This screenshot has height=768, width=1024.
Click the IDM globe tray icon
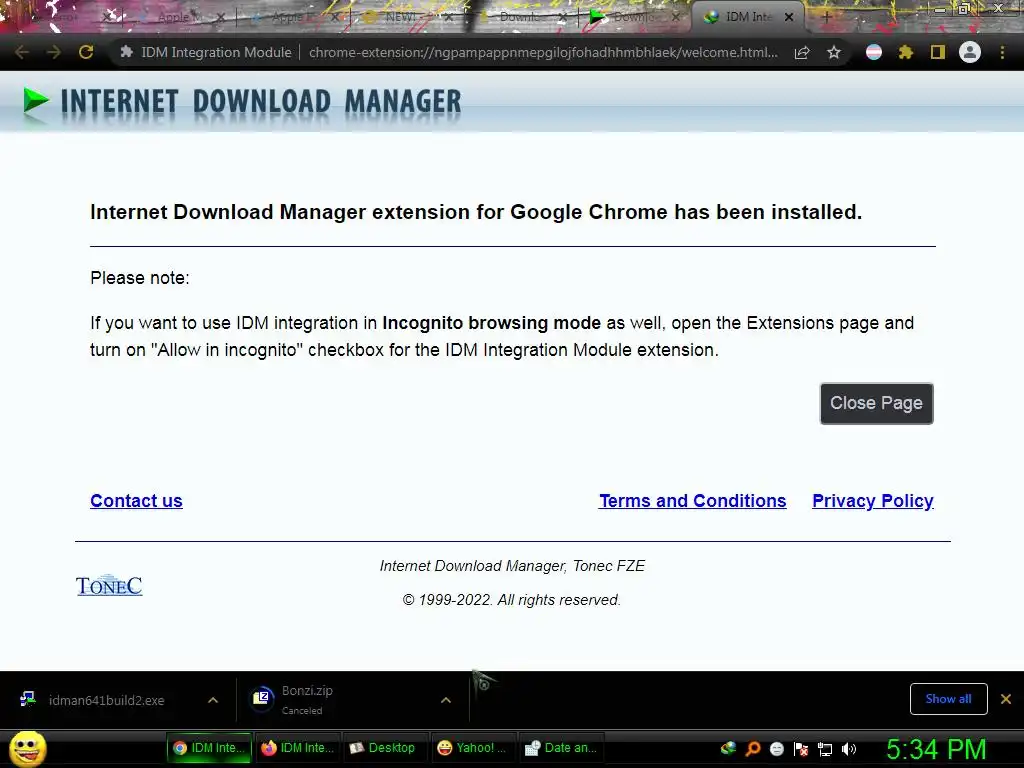point(728,748)
